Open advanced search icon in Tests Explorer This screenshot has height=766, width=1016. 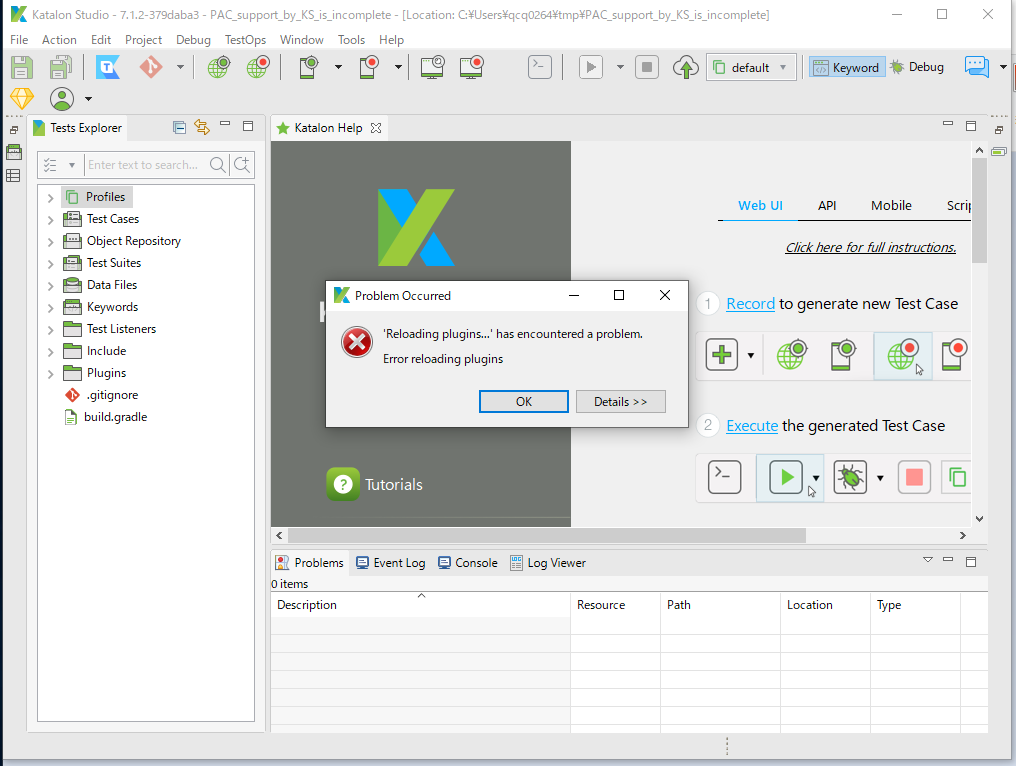pos(242,165)
